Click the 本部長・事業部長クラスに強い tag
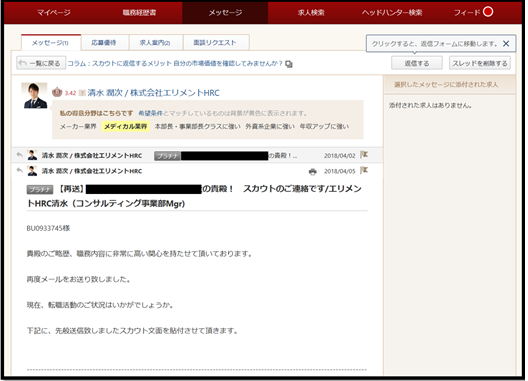Screen dimensions: 528x381 point(197,126)
